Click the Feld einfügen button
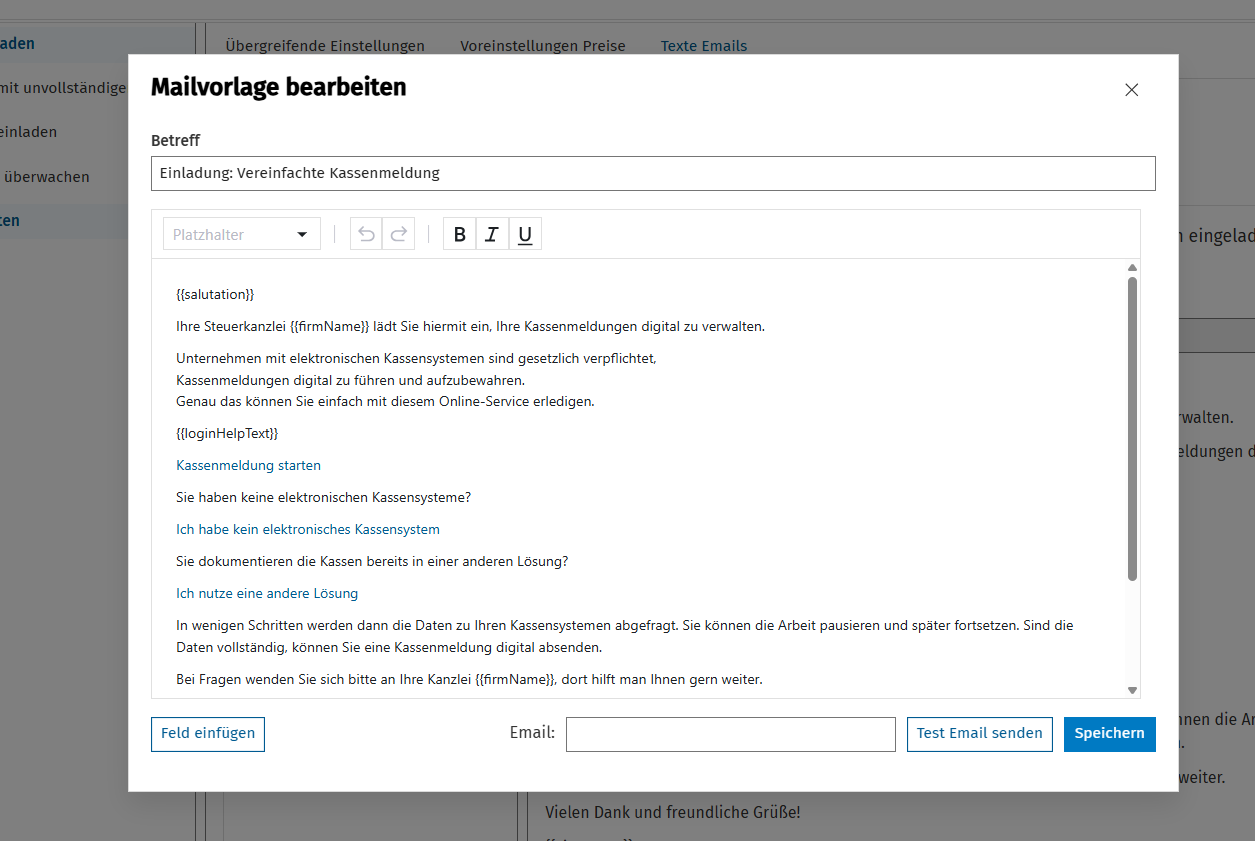The width and height of the screenshot is (1255, 841). click(208, 734)
